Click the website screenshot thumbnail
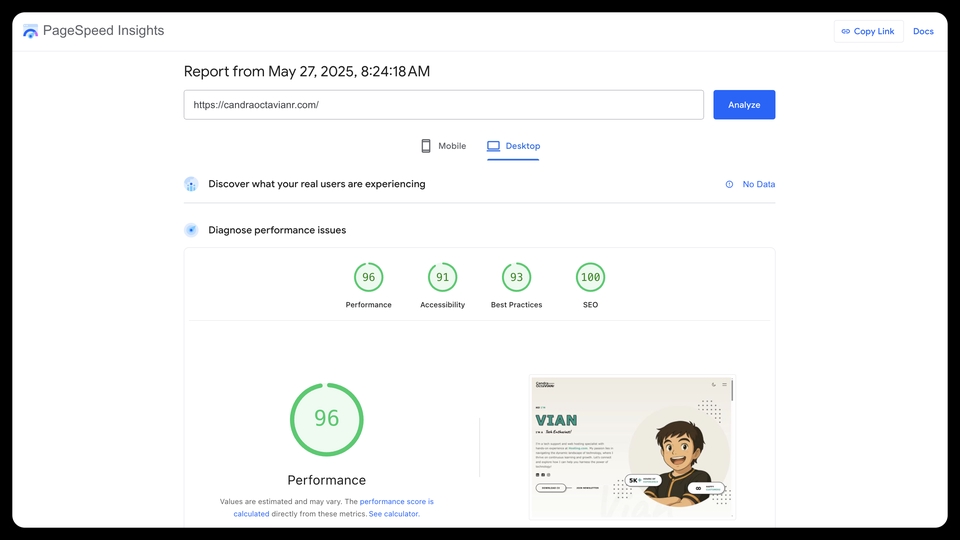This screenshot has height=540, width=960. (x=632, y=448)
